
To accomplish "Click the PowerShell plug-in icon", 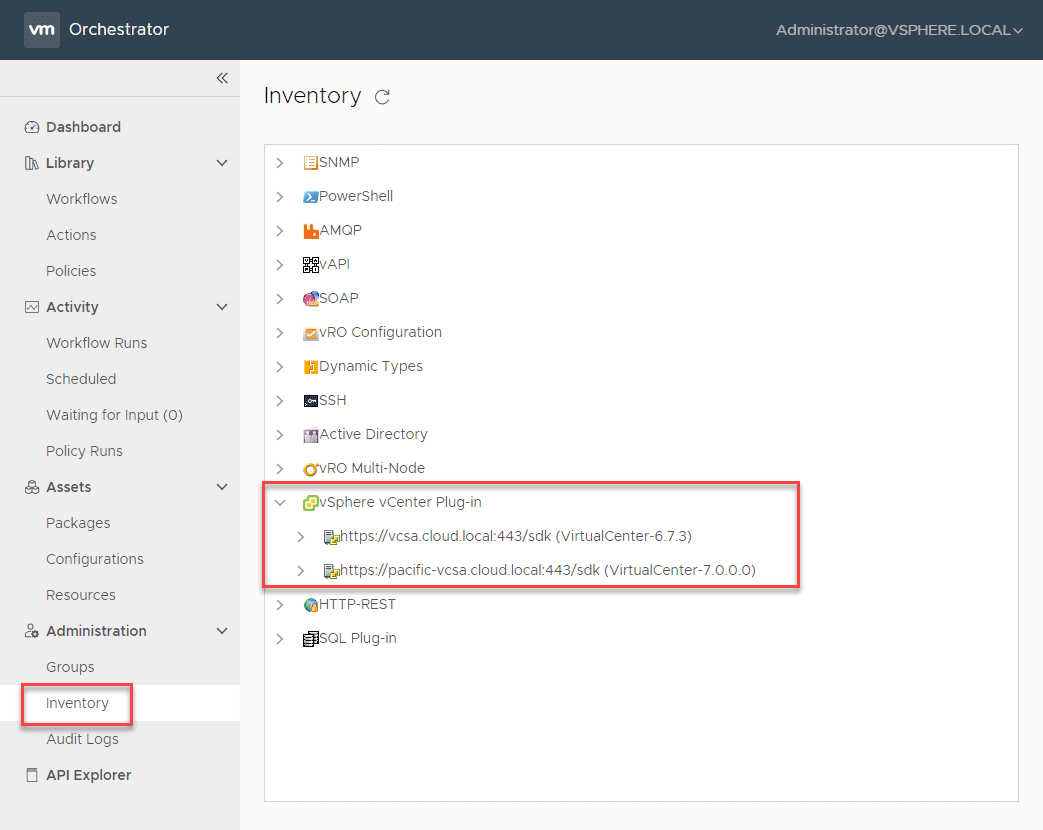I will point(312,196).
